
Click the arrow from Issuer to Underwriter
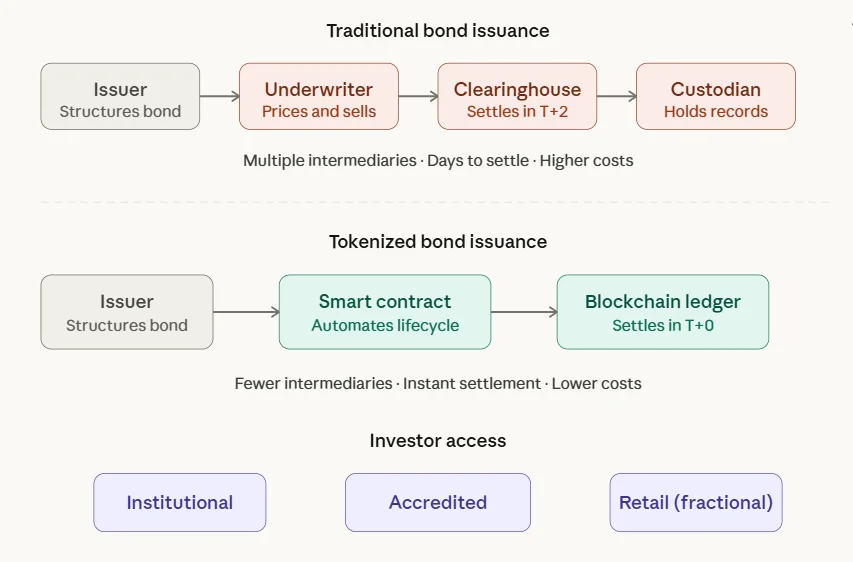(x=220, y=97)
